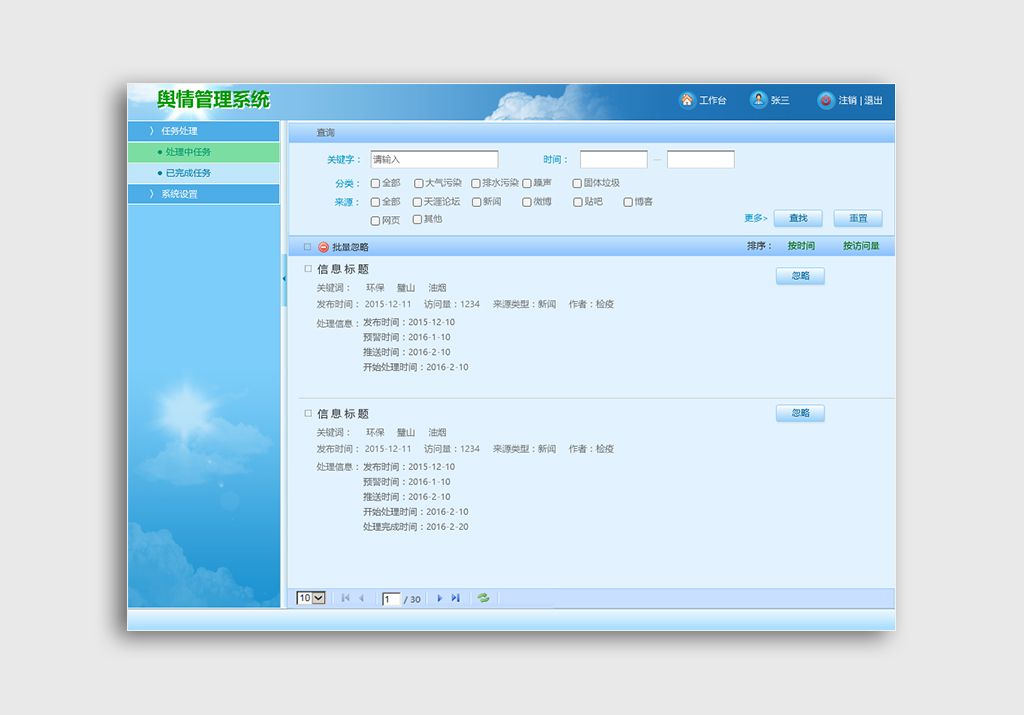Check the 网页 source box
The image size is (1024, 715).
coord(376,221)
